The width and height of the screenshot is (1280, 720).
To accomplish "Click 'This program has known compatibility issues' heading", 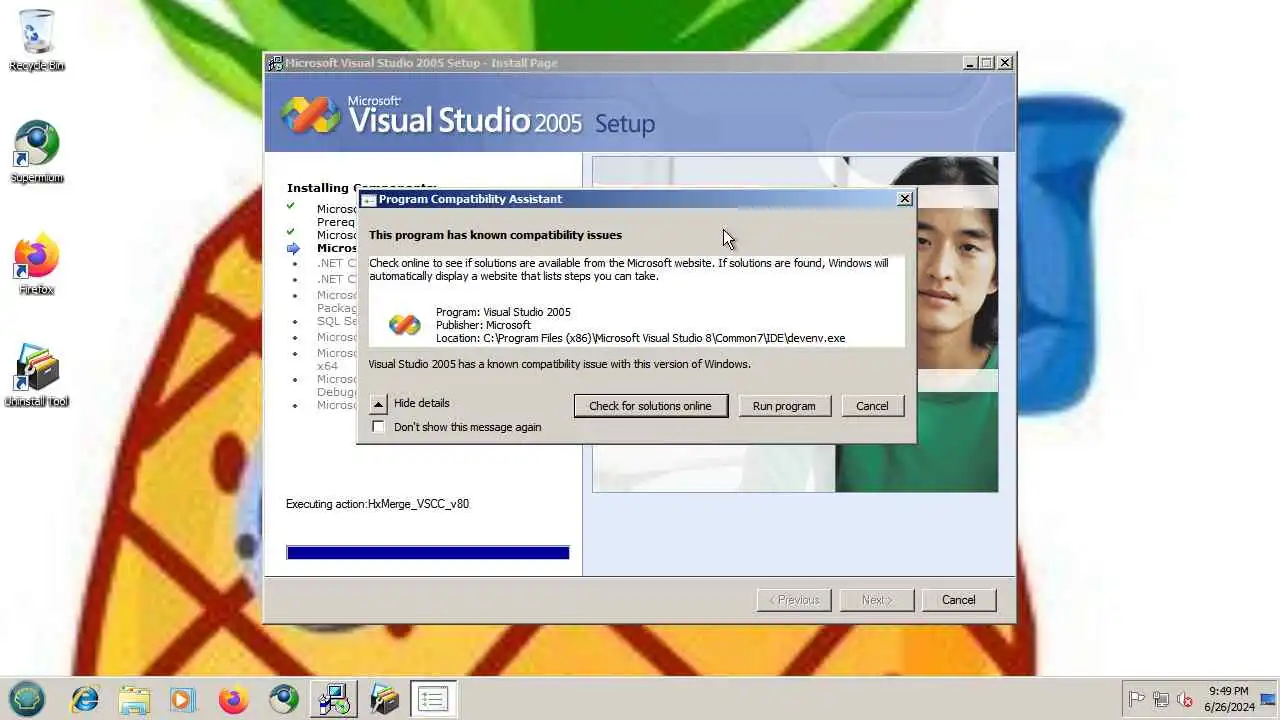I will coord(495,235).
